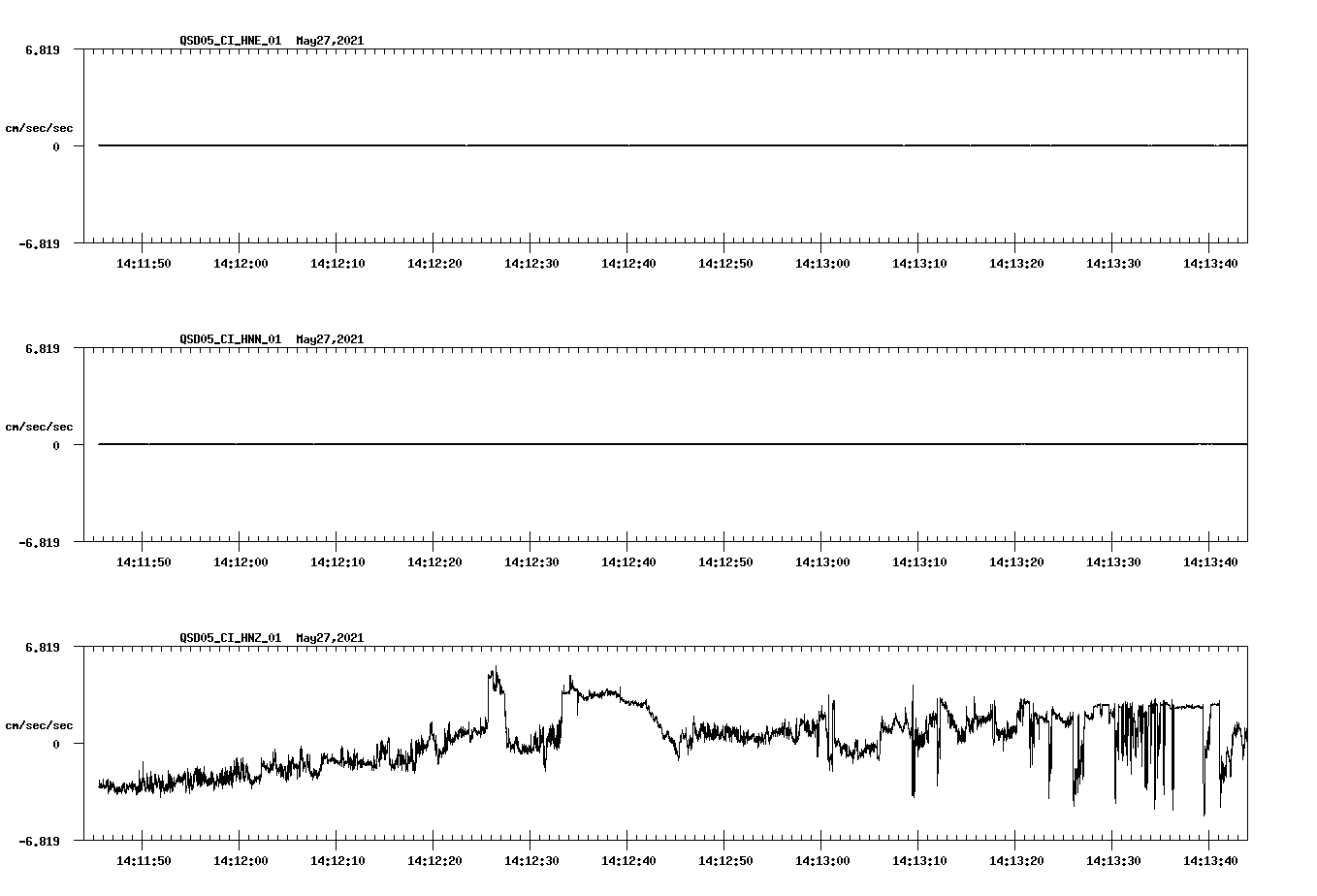Click the May27,2021 date on the bottom plot

point(329,638)
